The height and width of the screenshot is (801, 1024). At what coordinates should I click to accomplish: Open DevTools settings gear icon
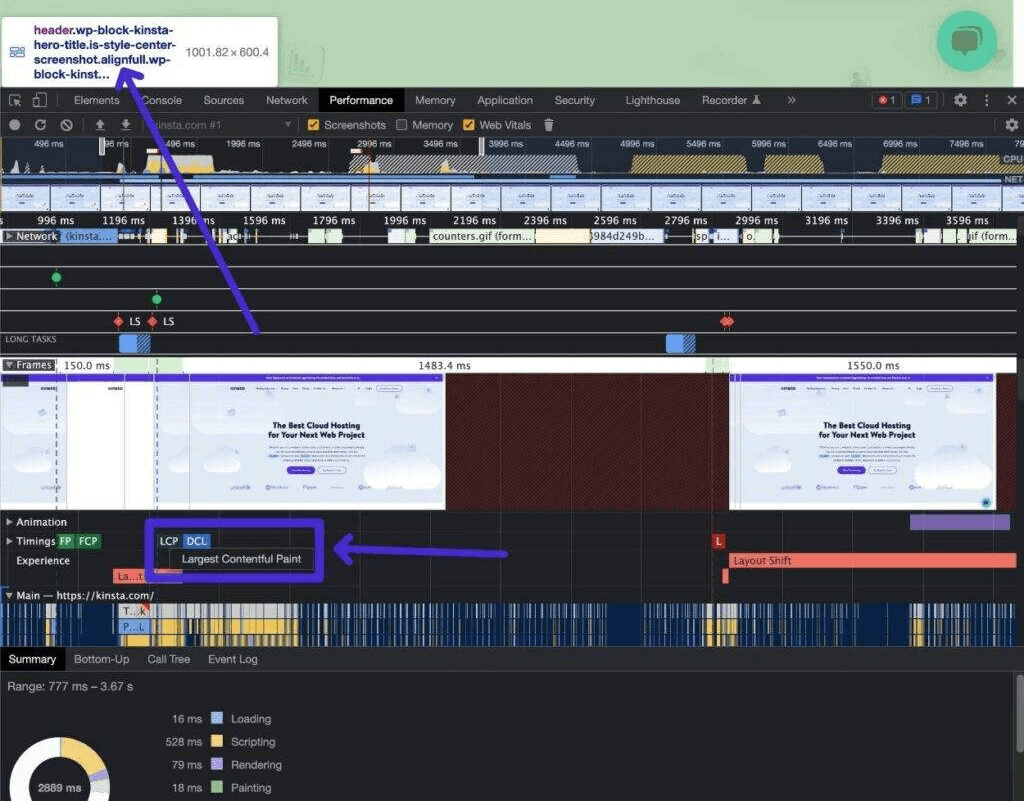(x=960, y=100)
